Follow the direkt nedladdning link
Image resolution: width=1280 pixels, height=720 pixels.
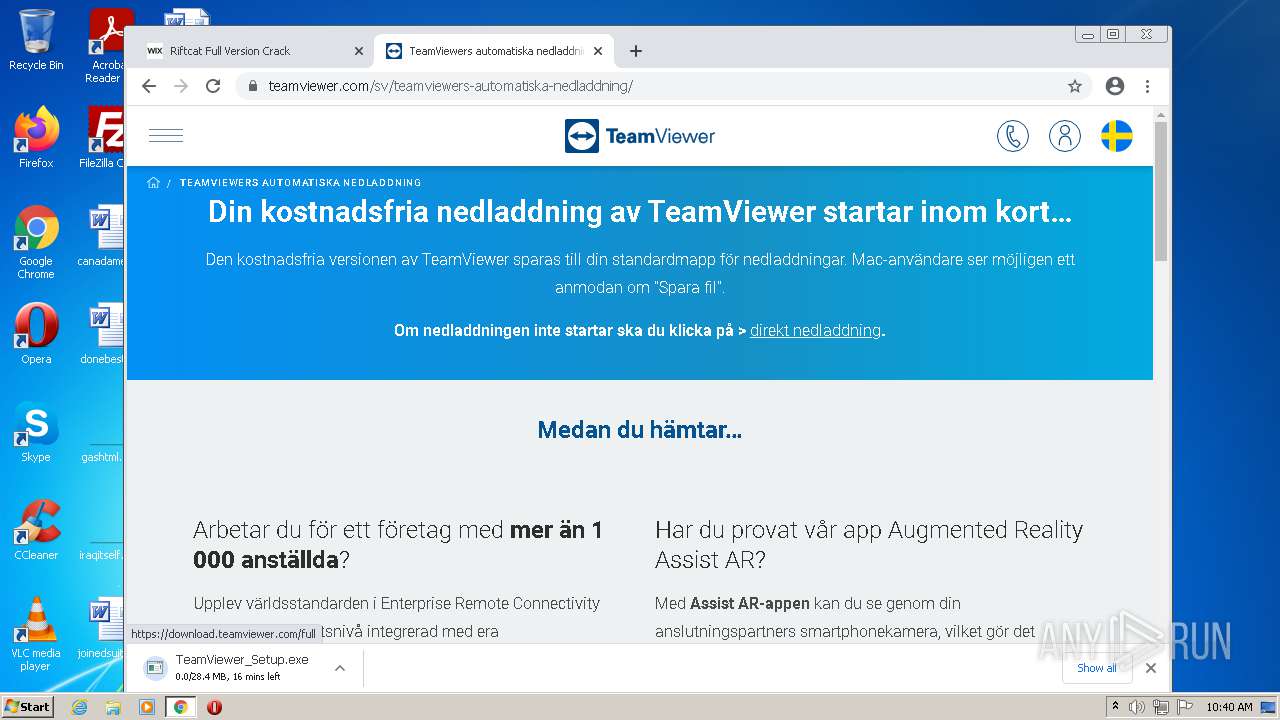pyautogui.click(x=815, y=330)
